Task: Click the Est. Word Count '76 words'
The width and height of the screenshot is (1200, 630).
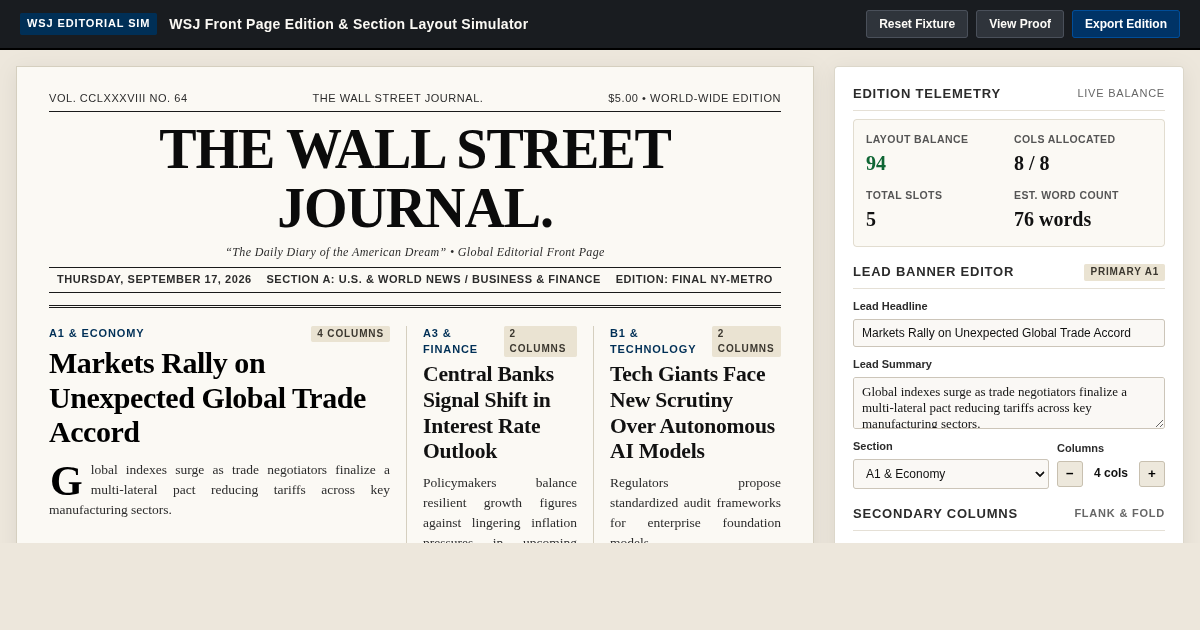Action: 1052,219
